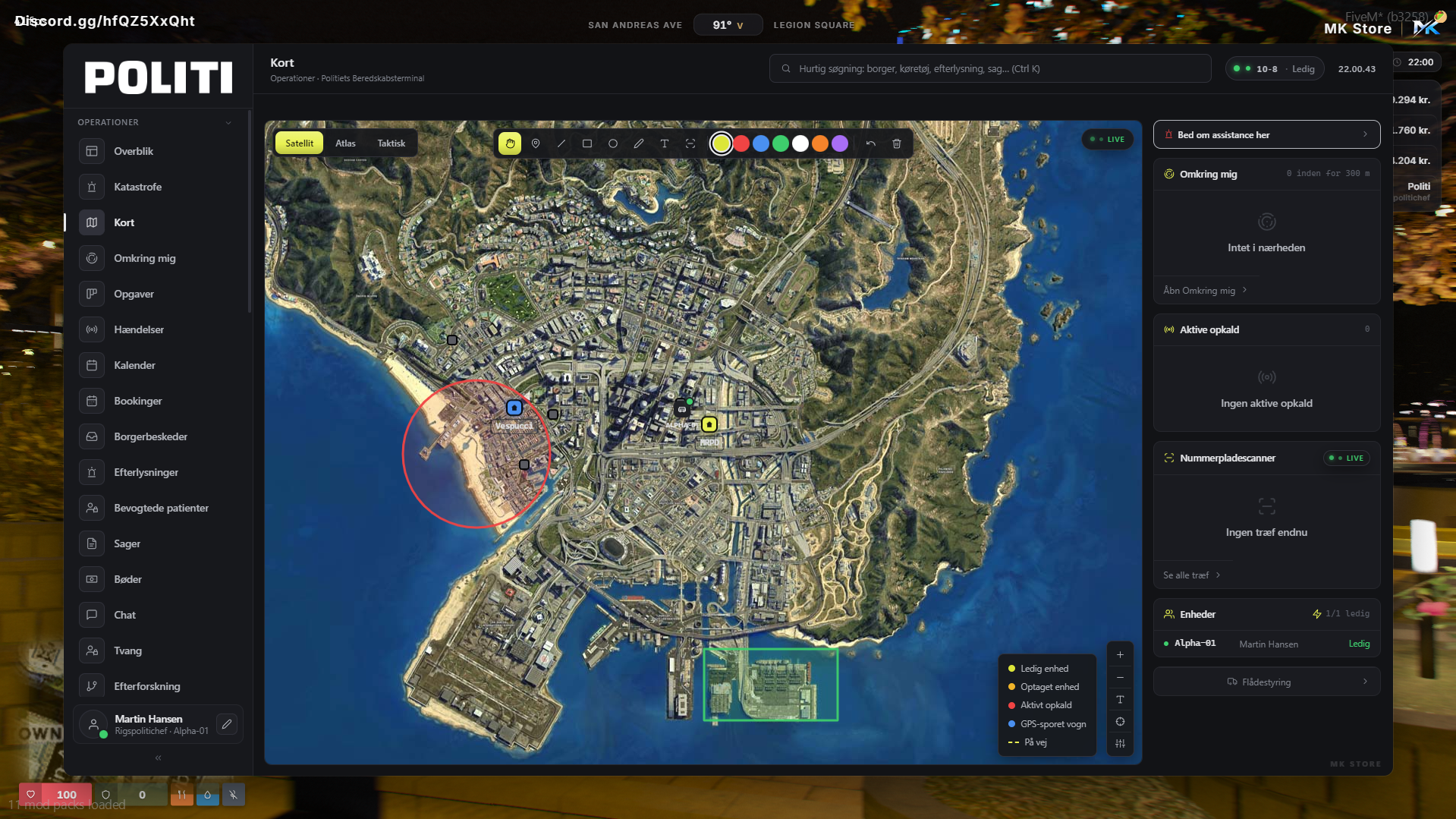Select the freehand pencil tool

click(639, 143)
